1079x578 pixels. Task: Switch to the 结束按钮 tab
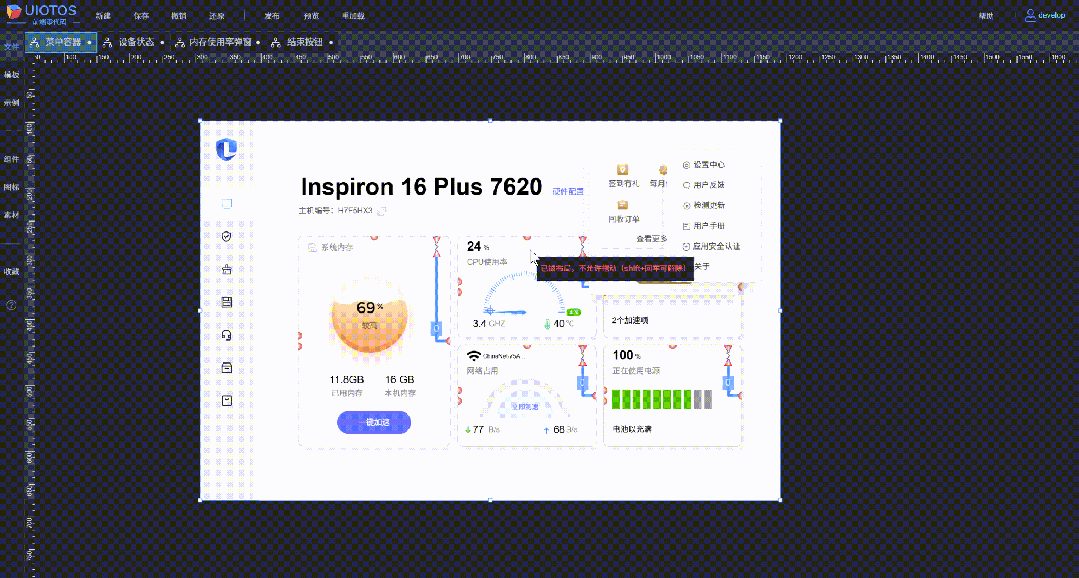pos(302,42)
